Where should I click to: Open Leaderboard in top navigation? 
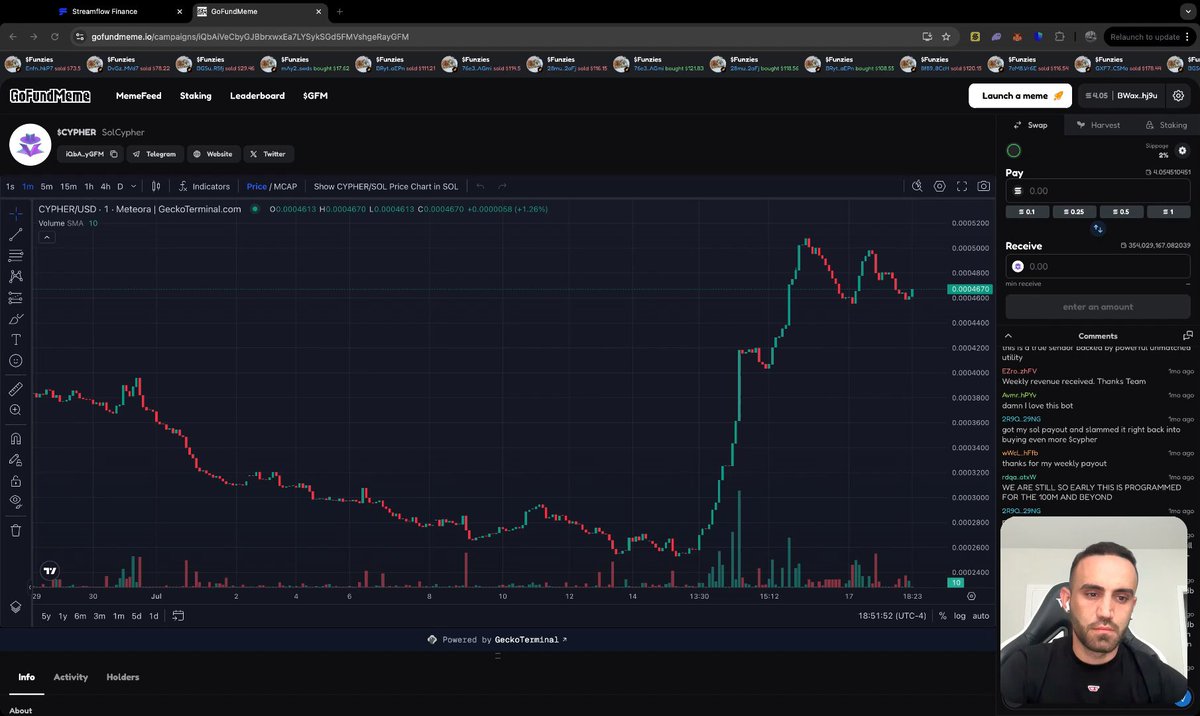click(x=257, y=96)
